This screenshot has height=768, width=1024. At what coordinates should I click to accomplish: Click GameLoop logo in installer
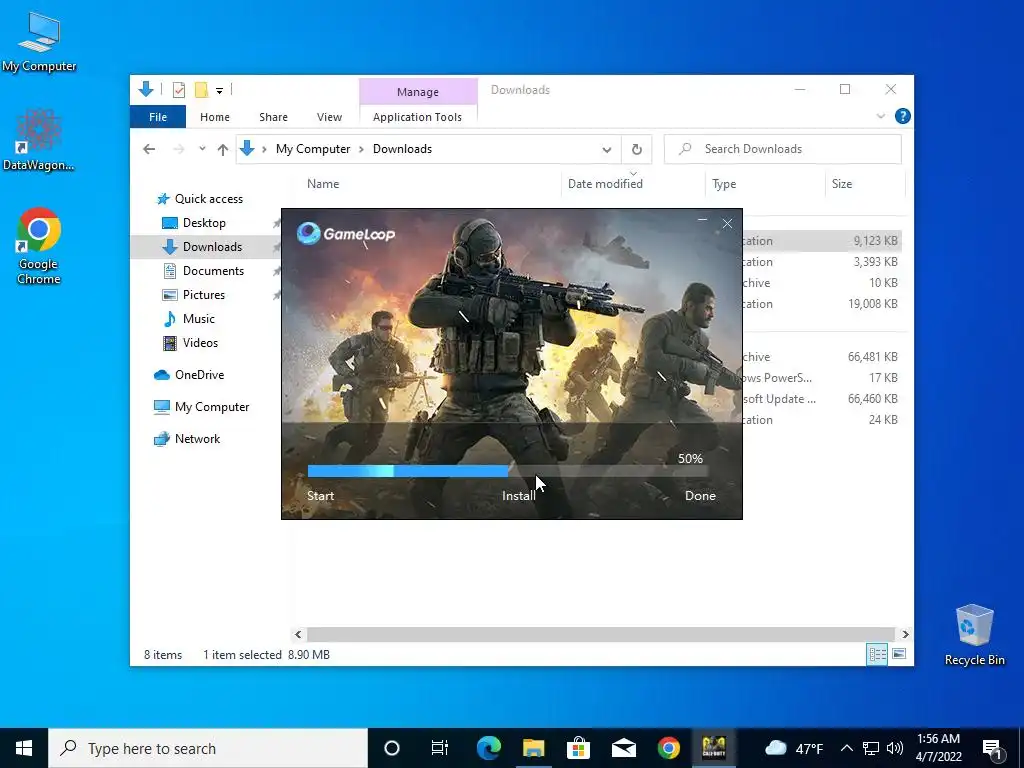pos(345,233)
